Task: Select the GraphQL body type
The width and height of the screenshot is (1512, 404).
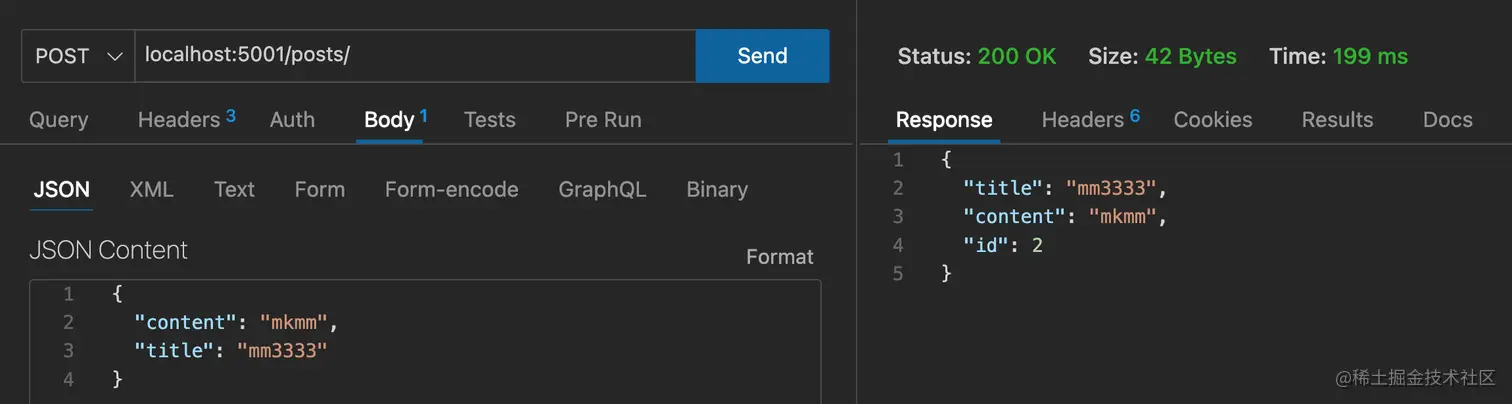Action: point(602,189)
